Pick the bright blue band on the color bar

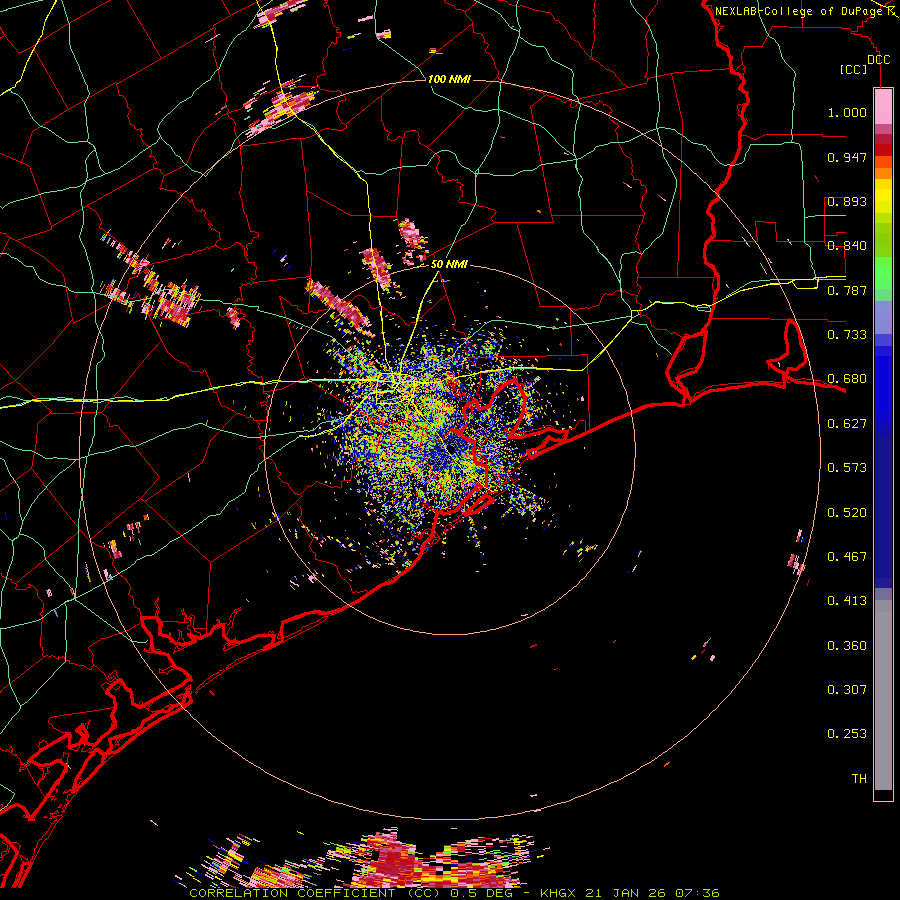(883, 390)
